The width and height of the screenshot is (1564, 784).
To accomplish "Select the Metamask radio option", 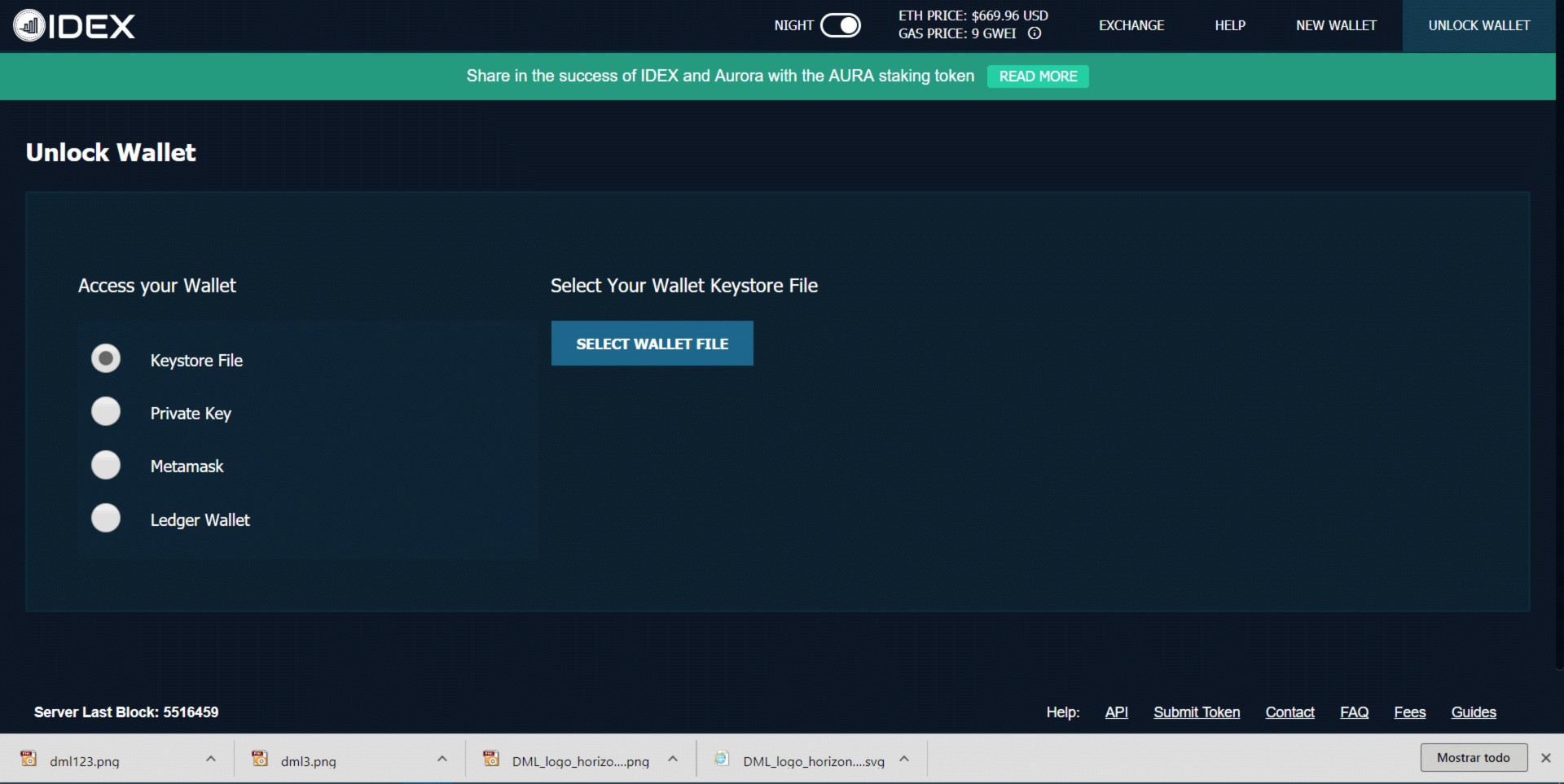I will [106, 465].
